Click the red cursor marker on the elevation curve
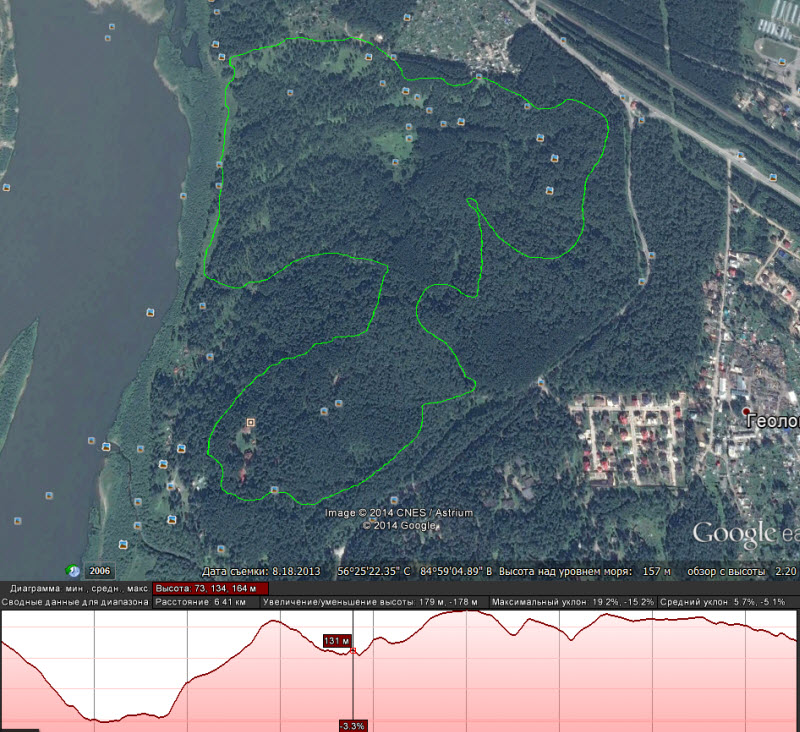 pyautogui.click(x=353, y=651)
